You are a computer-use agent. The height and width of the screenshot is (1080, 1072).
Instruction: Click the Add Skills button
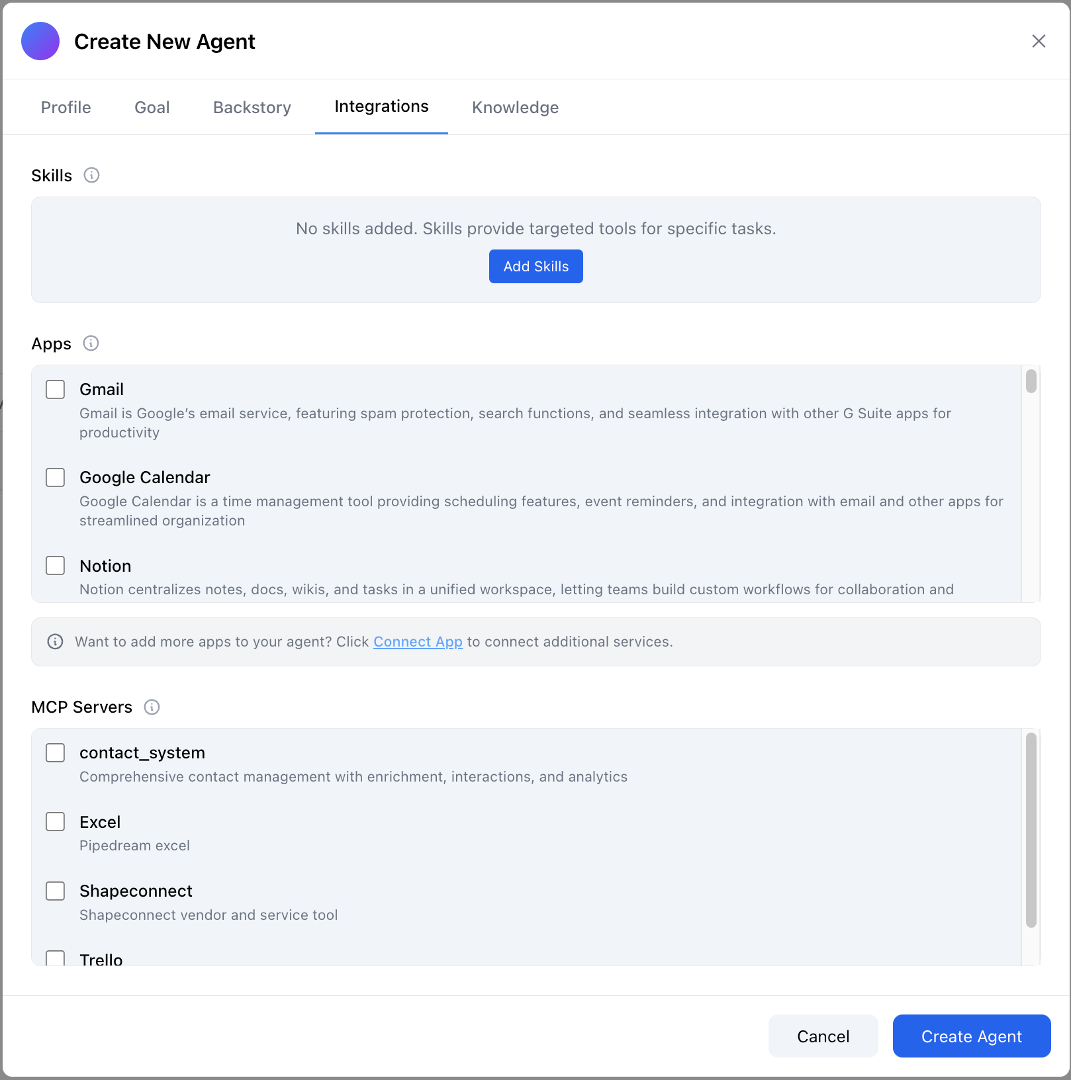(536, 266)
